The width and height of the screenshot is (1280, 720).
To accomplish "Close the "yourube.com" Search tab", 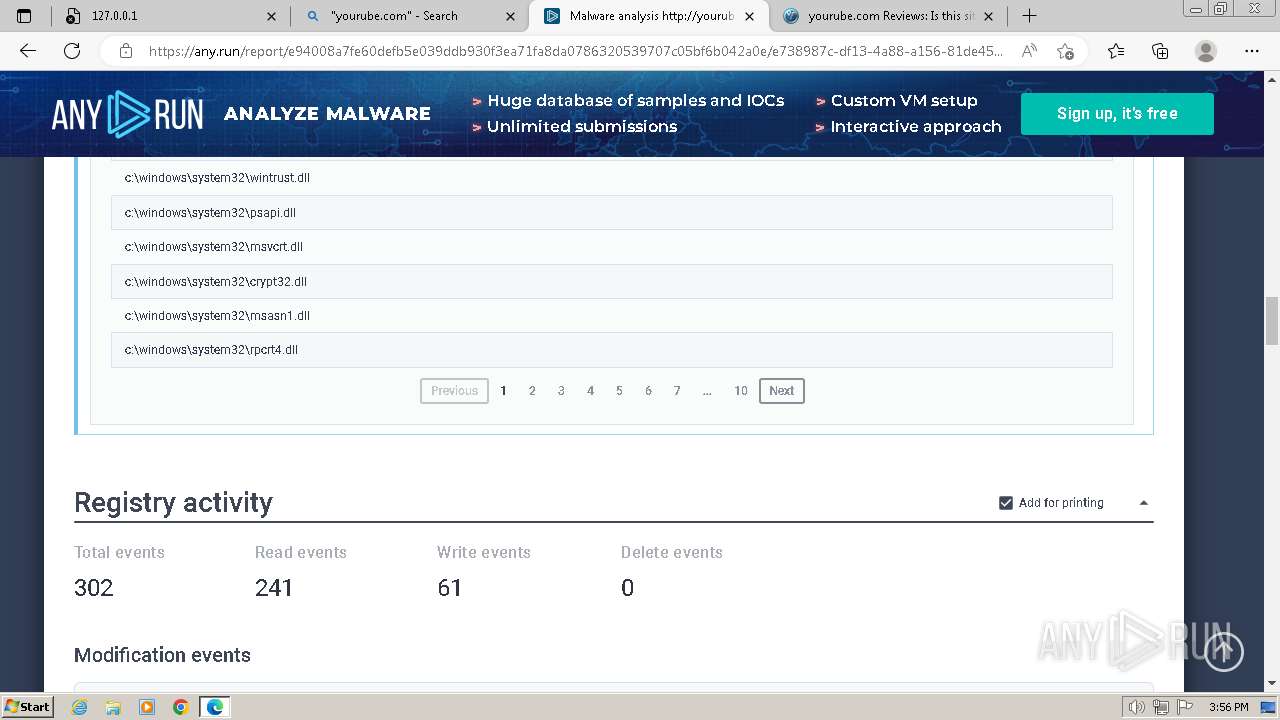I will (x=511, y=16).
